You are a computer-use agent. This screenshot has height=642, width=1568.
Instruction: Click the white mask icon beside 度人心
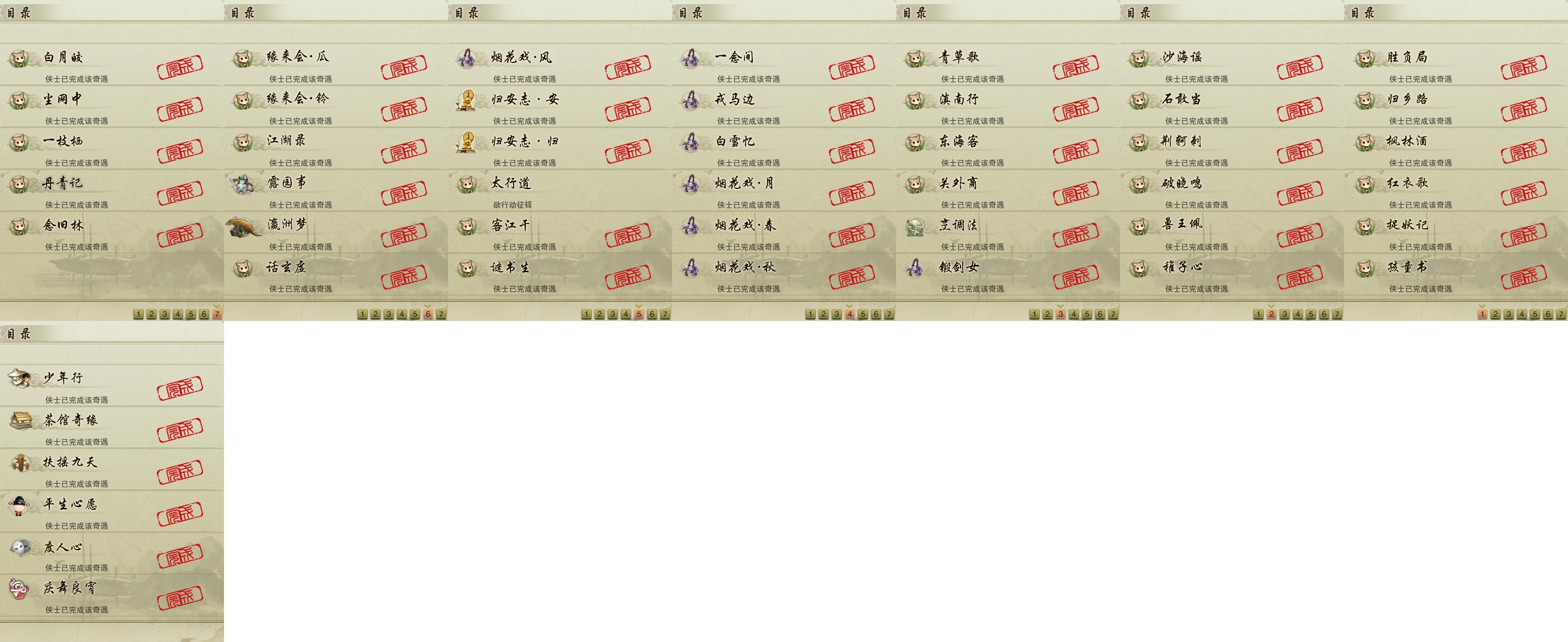(x=19, y=547)
